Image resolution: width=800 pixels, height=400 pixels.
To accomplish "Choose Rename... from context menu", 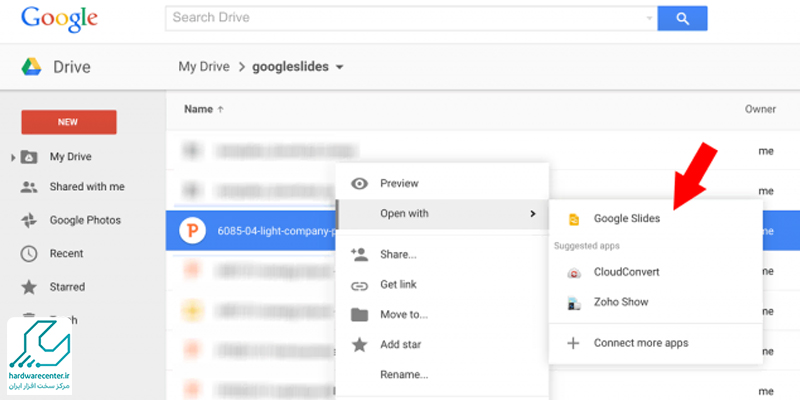I will coord(404,375).
